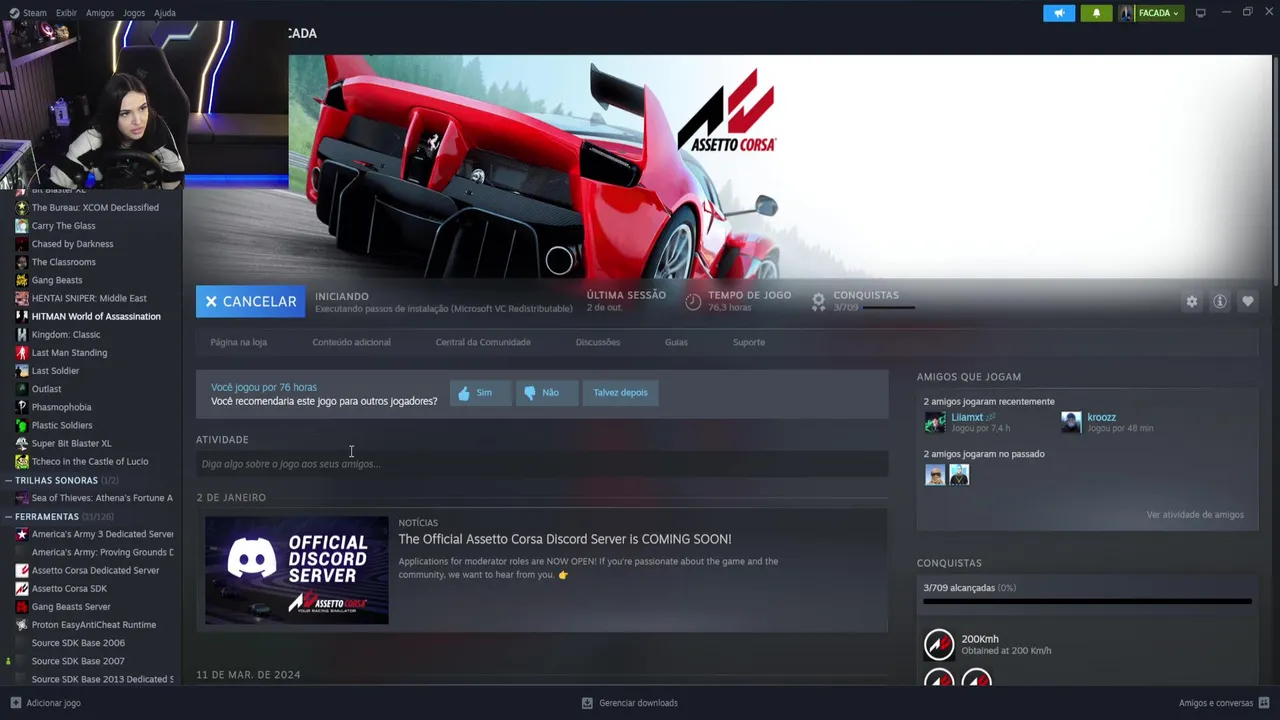
Task: Click the Big Picture mode monitor icon
Action: (x=1201, y=13)
